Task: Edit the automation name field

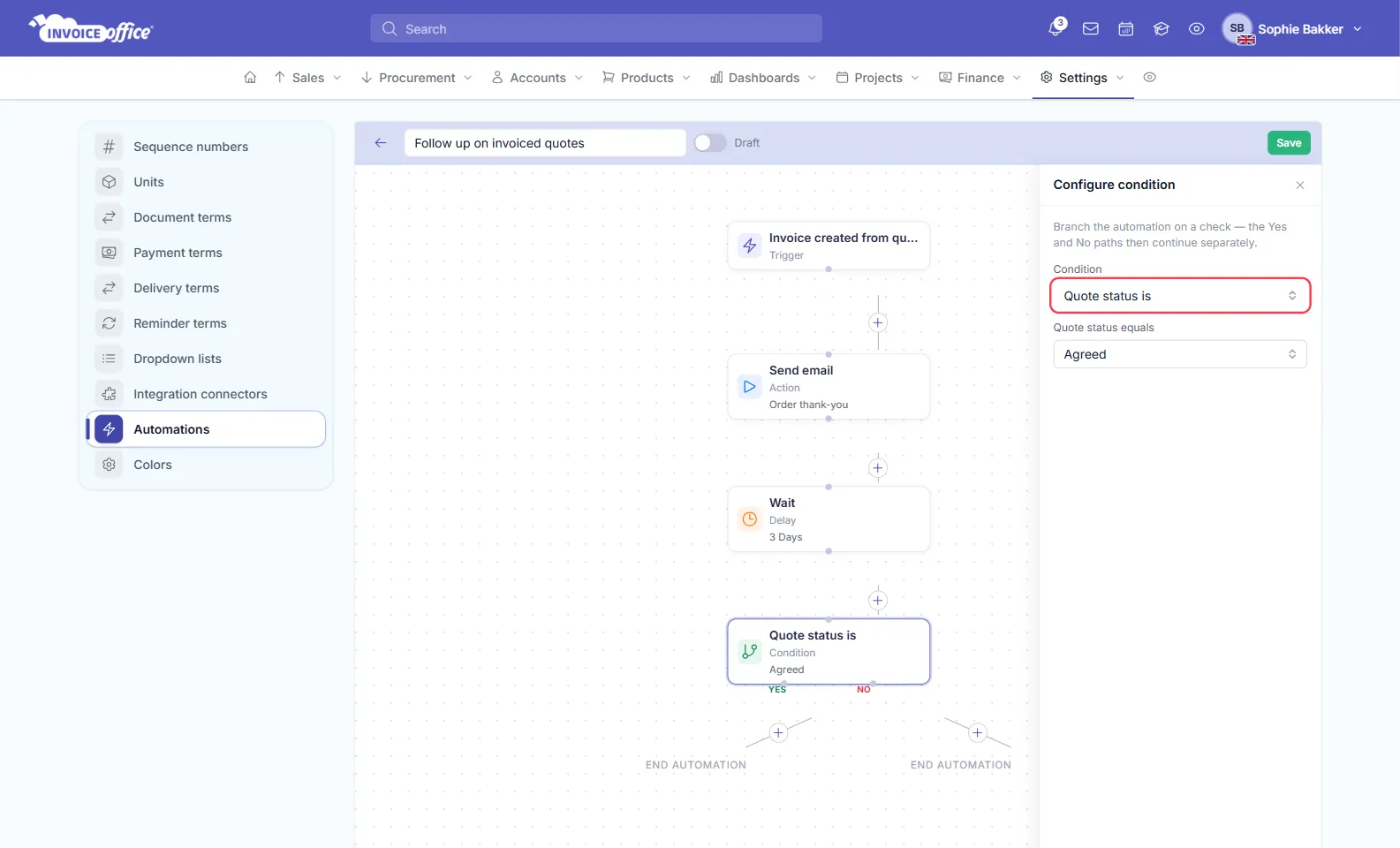Action: tap(545, 142)
